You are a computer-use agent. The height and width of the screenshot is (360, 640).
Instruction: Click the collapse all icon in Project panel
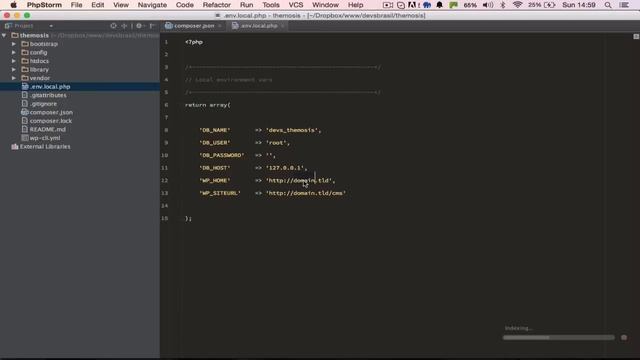tap(124, 26)
